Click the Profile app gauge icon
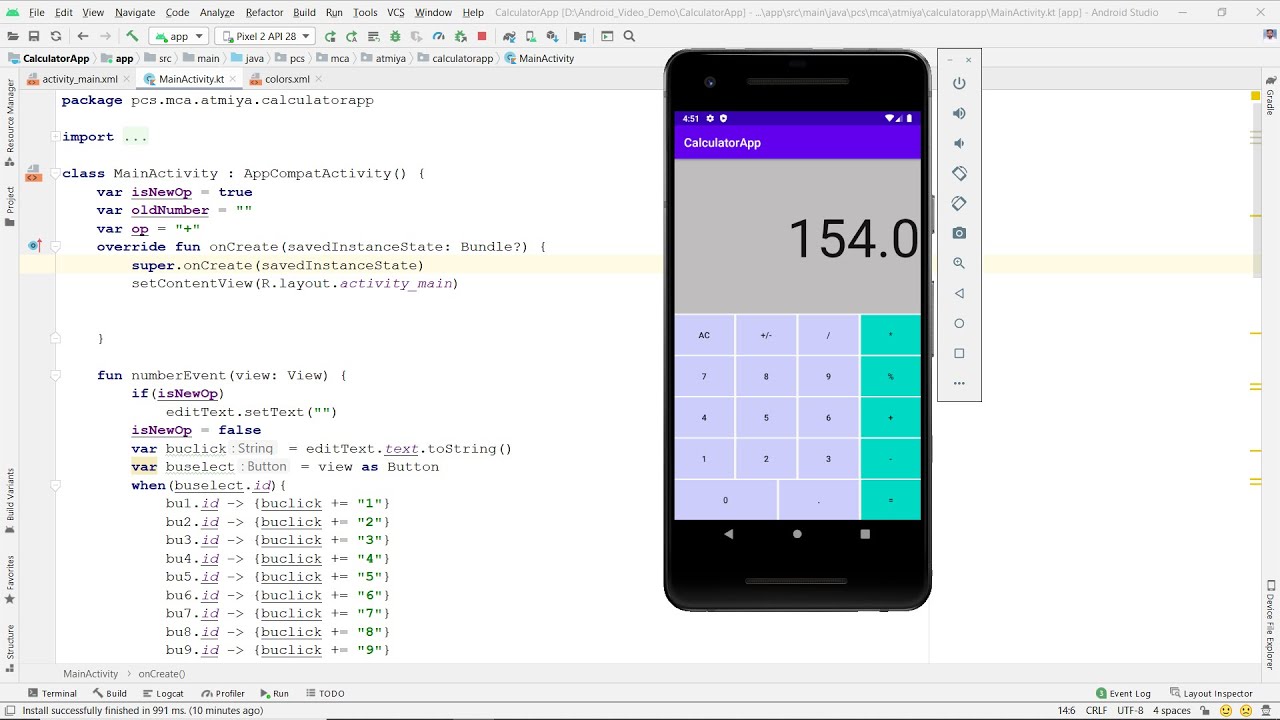This screenshot has height=720, width=1280. point(438,36)
